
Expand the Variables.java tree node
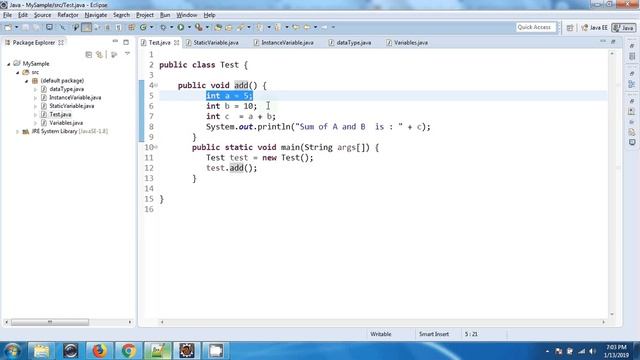pyautogui.click(x=36, y=123)
